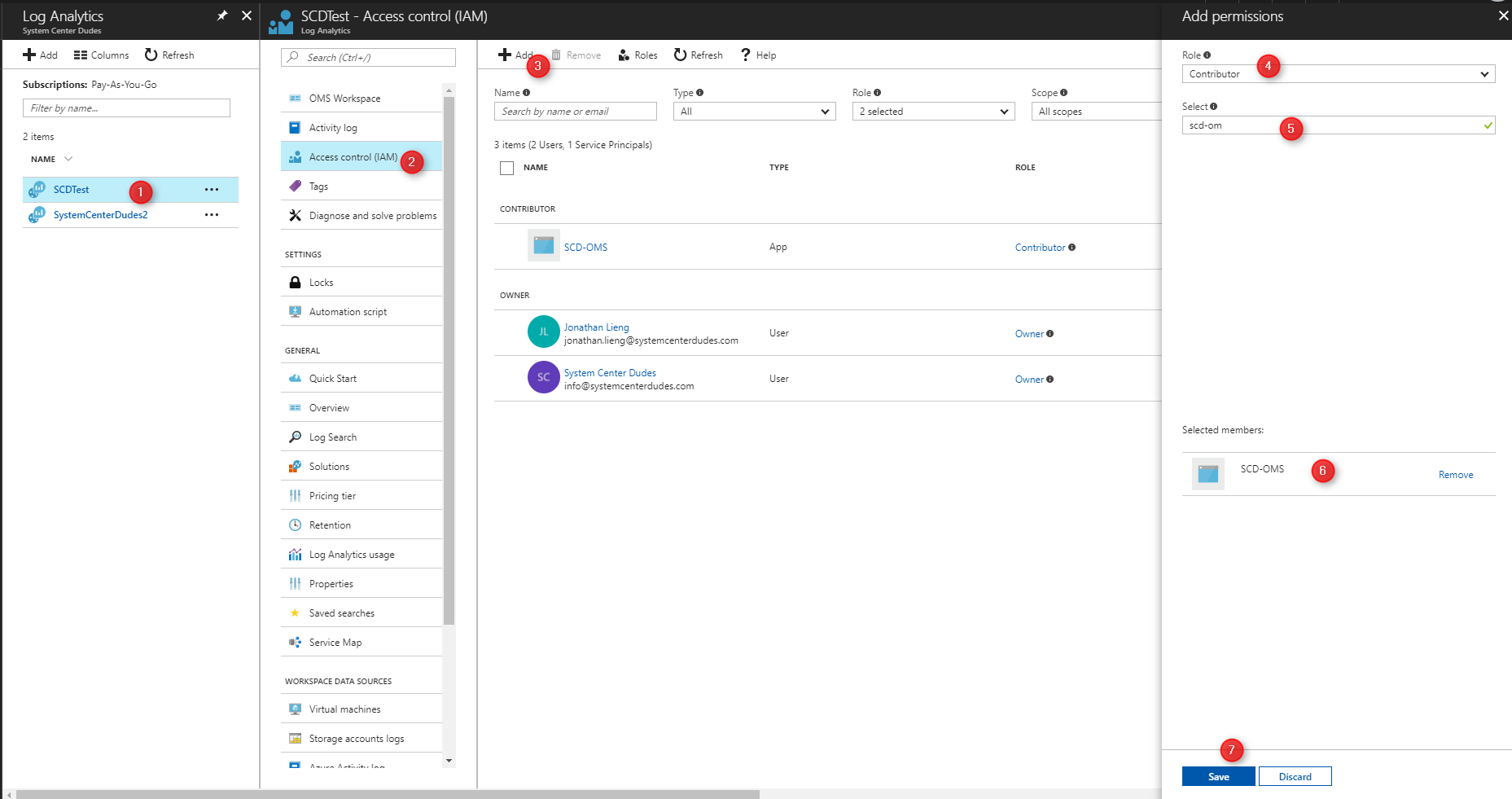Click the SC avatar icon
This screenshot has width=1512, height=799.
(x=544, y=377)
